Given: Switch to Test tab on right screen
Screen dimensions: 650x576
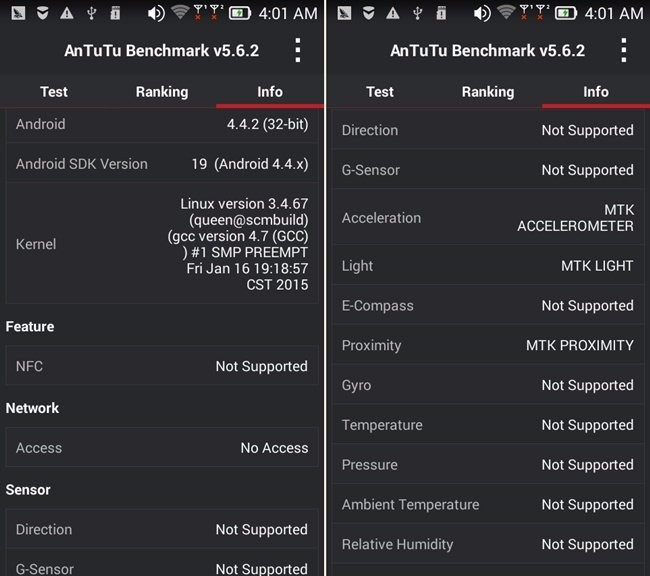Looking at the screenshot, I should pos(380,91).
